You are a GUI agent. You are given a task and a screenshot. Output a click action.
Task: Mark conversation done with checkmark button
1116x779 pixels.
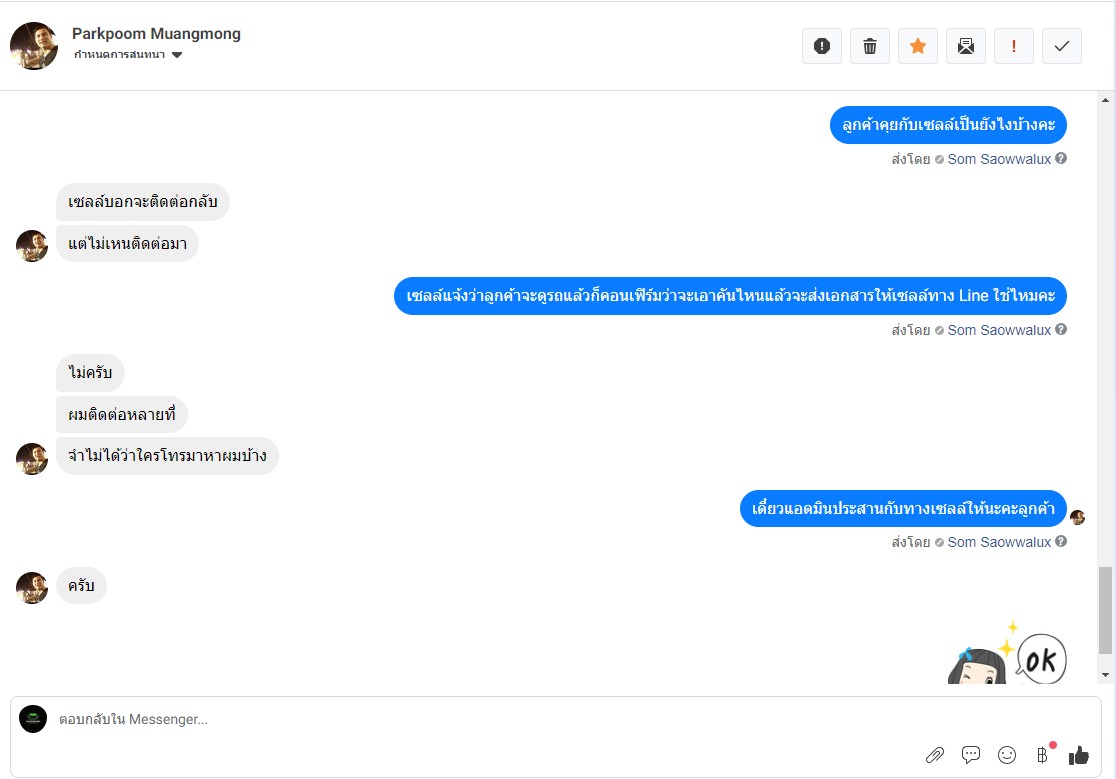click(1062, 46)
